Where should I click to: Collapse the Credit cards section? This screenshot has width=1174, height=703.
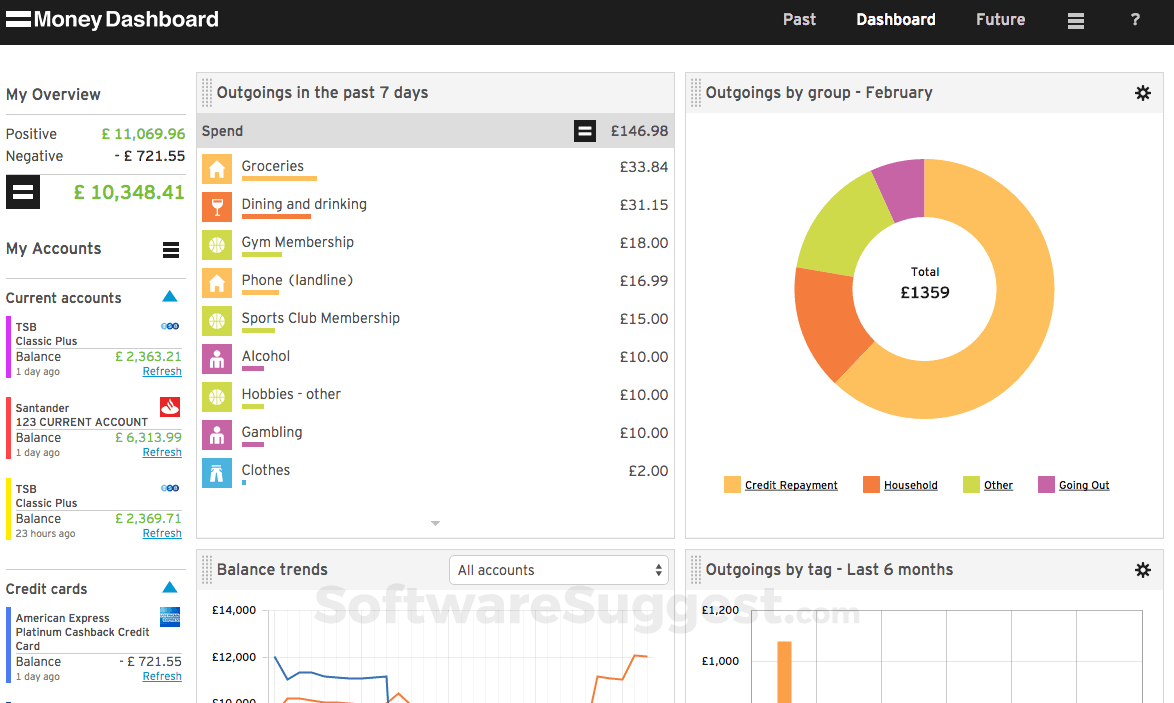tap(169, 587)
